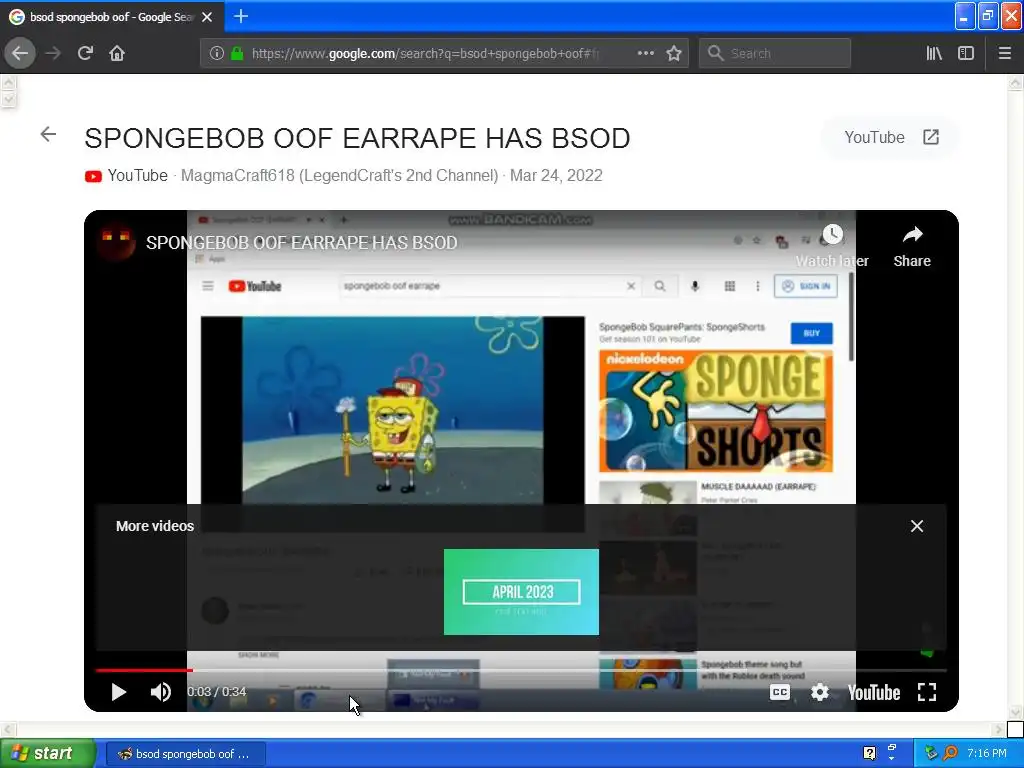The image size is (1024, 768).
Task: Seek on the red video progress bar
Action: click(520, 670)
